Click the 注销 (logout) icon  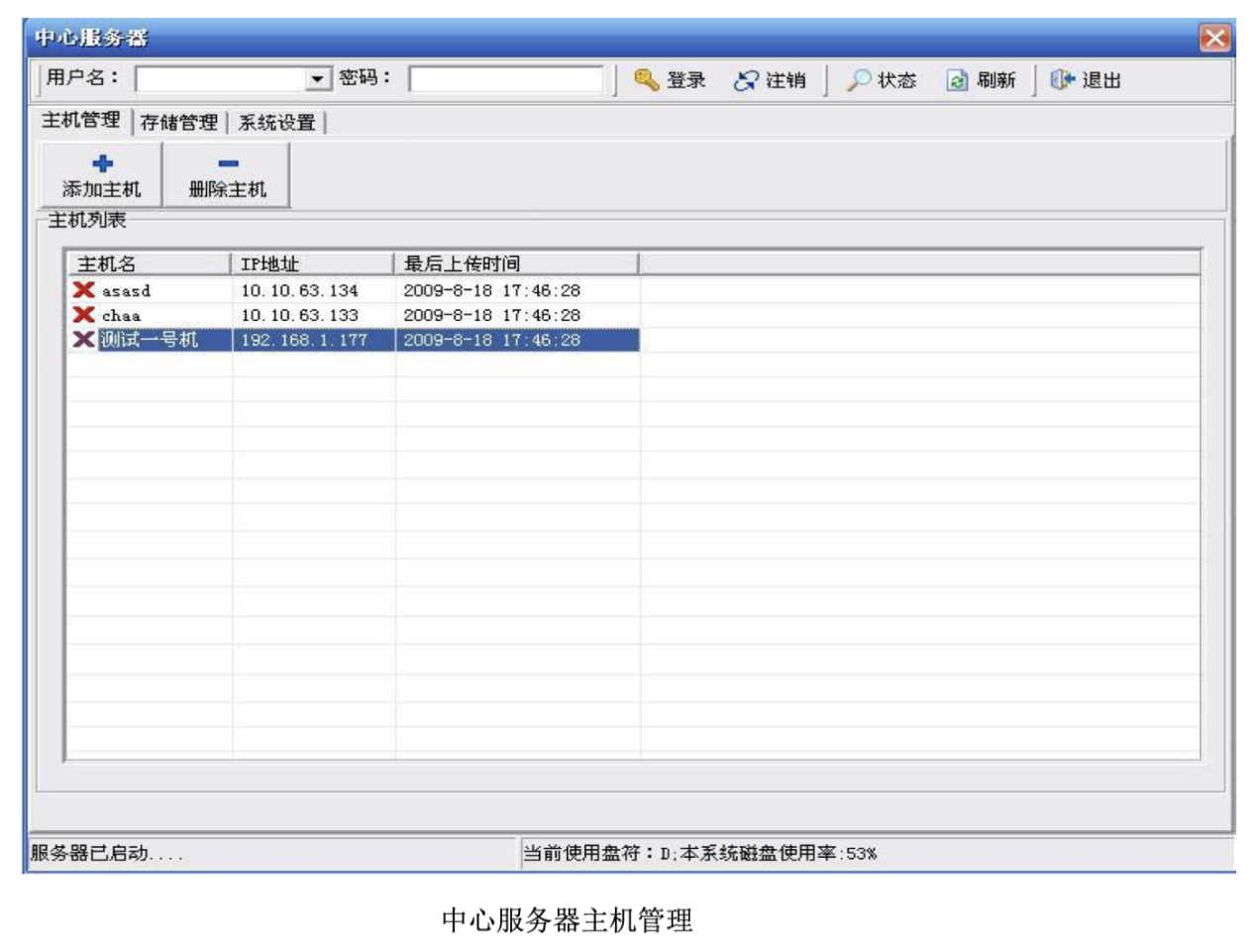745,80
